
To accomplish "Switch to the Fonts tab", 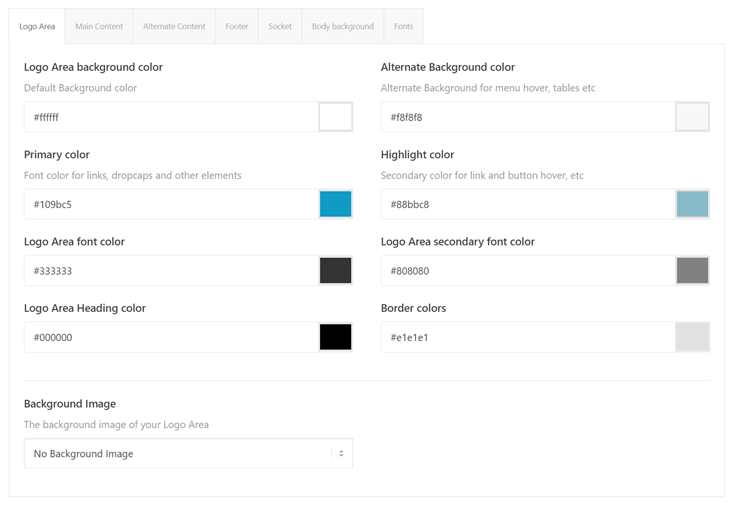I will point(403,27).
